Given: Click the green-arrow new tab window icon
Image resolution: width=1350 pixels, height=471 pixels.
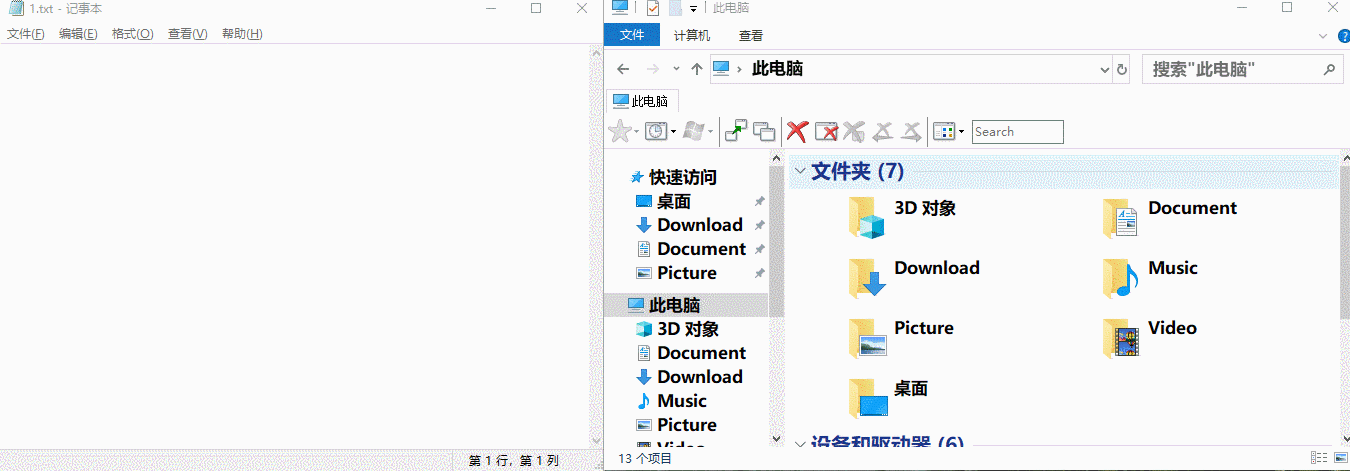Looking at the screenshot, I should point(736,131).
